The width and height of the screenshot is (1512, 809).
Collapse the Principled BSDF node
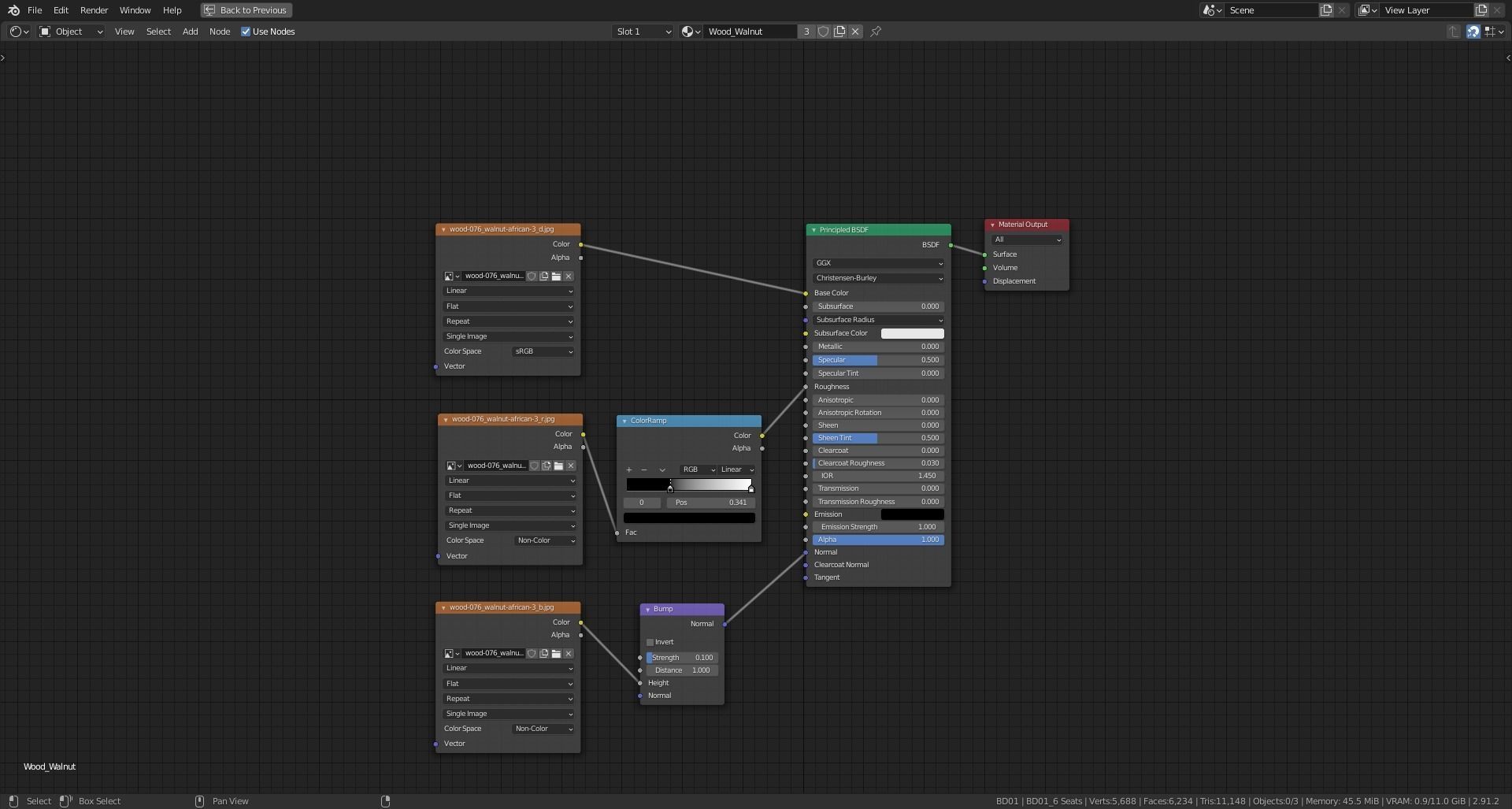click(813, 231)
